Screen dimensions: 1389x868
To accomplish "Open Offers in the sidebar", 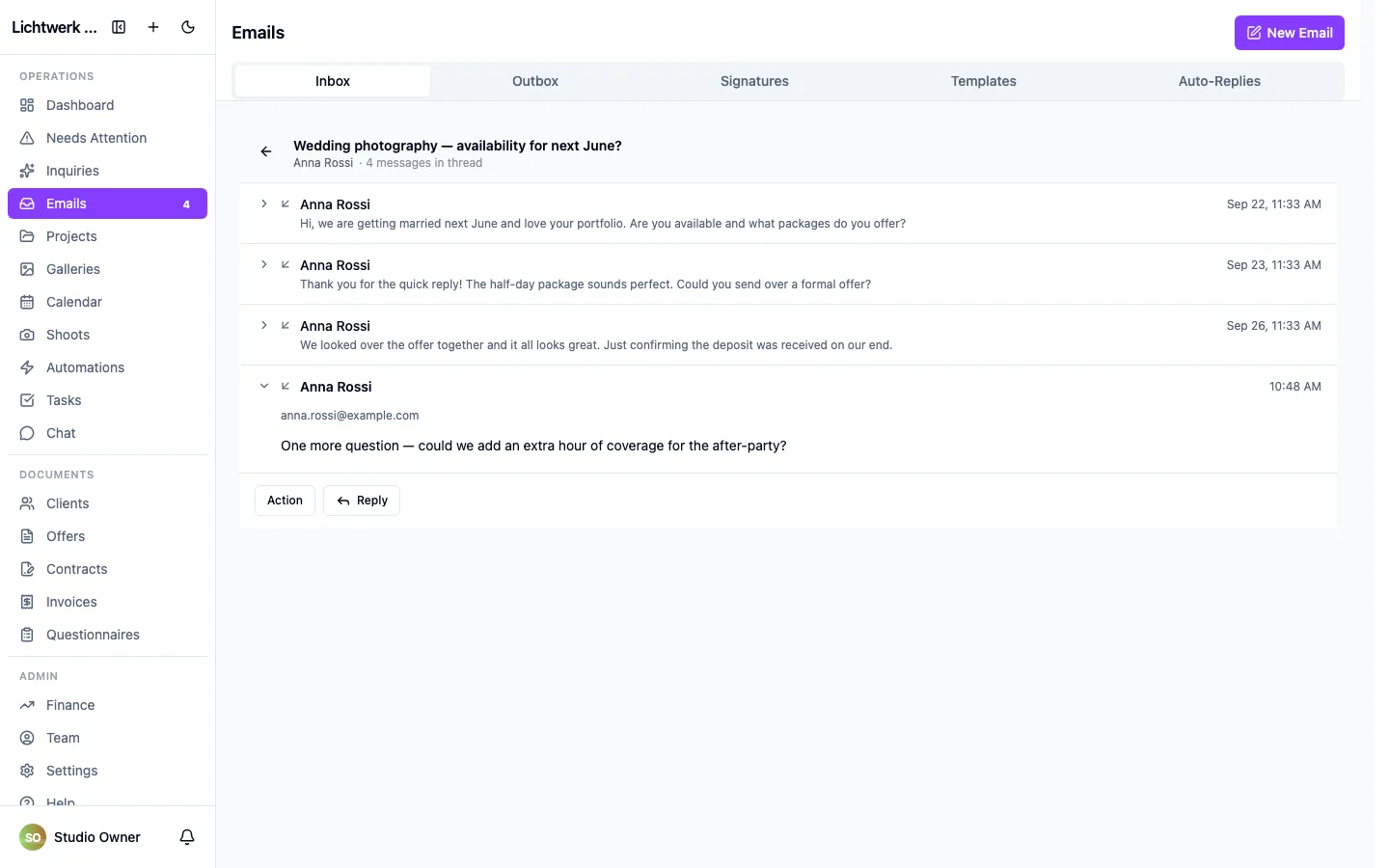I will pos(107,536).
